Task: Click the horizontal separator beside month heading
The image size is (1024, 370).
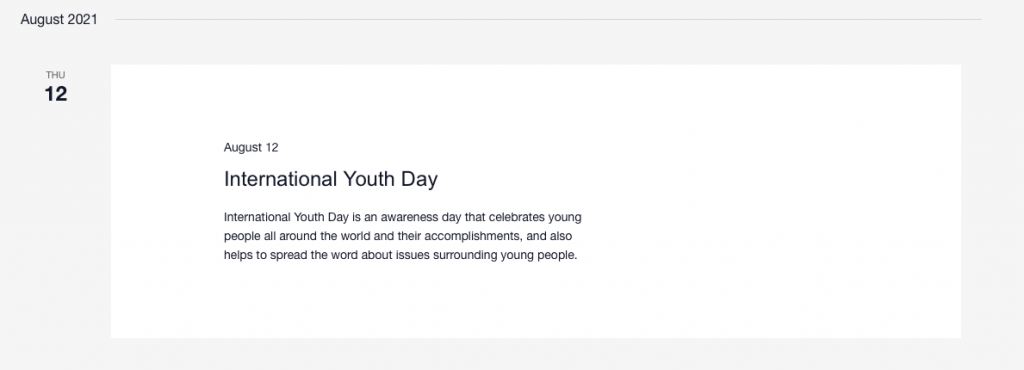Action: point(549,20)
